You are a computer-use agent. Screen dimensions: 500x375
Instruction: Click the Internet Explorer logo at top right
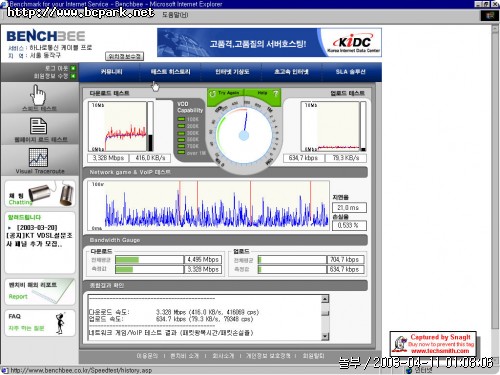coord(489,15)
